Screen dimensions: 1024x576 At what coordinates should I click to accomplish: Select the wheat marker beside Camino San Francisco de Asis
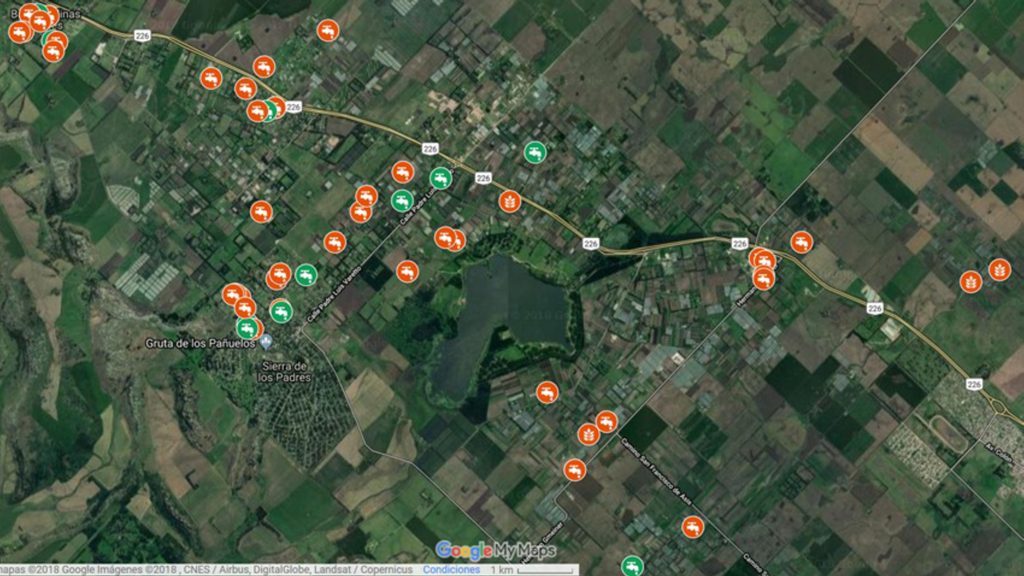click(x=588, y=434)
